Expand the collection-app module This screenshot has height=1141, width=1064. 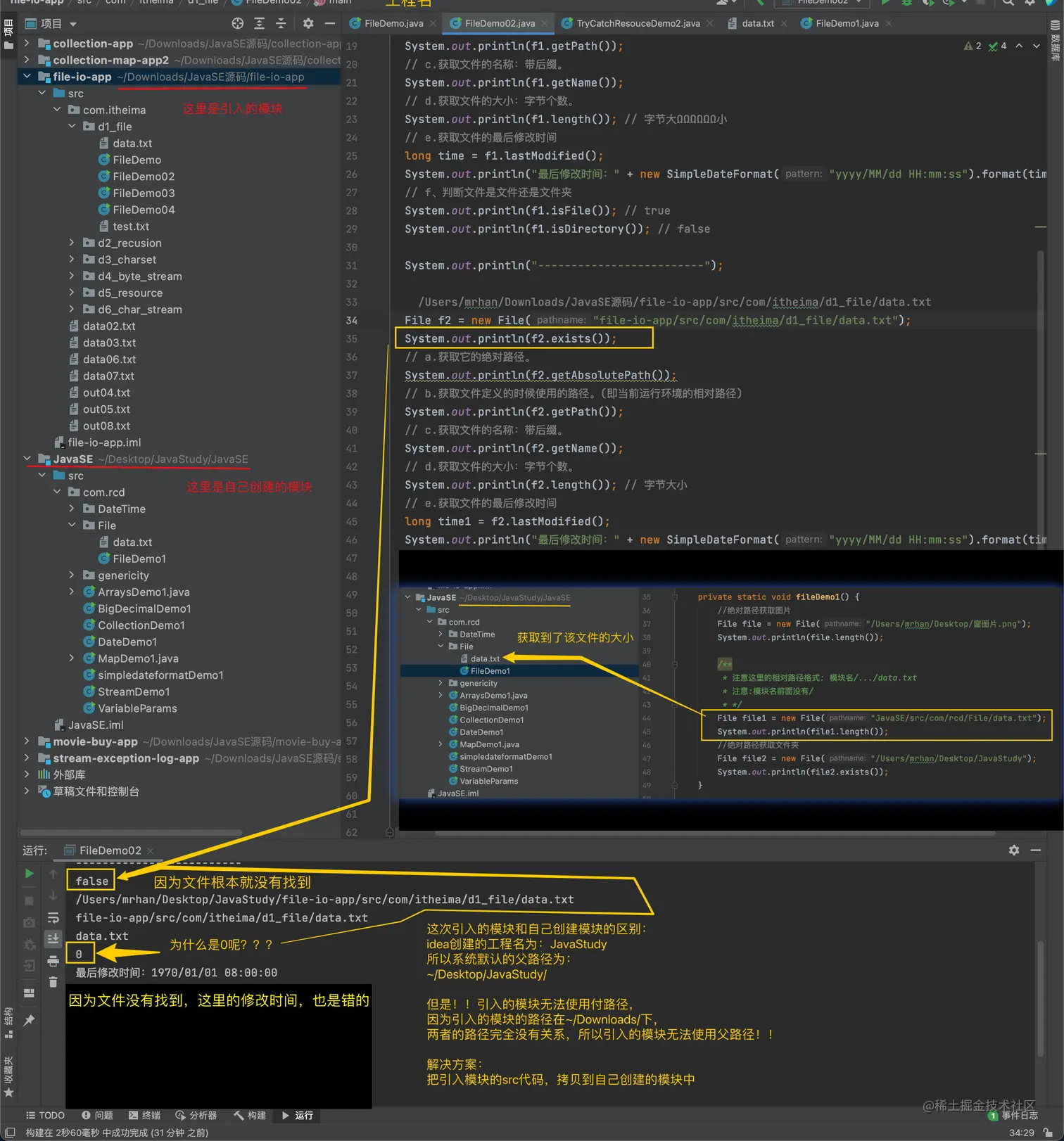(27, 43)
